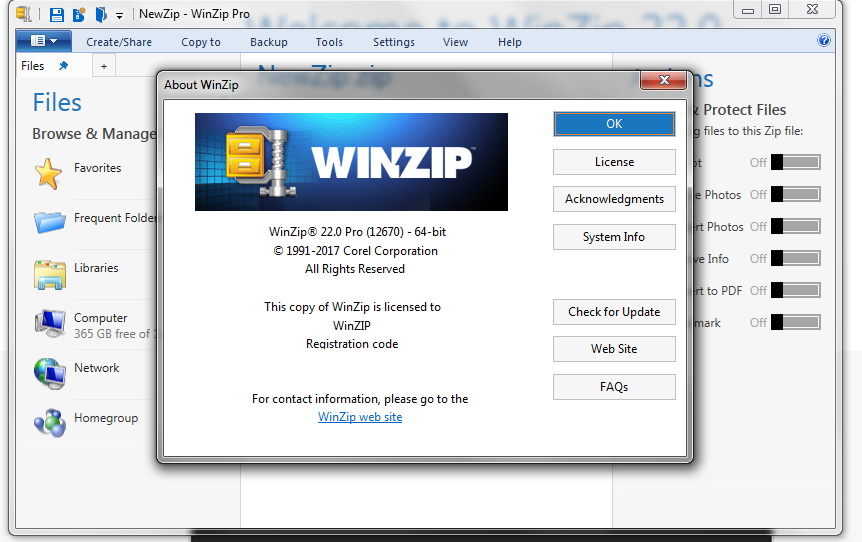Click OK in About WinZip dialog
Viewport: 862px width, 542px height.
(614, 124)
